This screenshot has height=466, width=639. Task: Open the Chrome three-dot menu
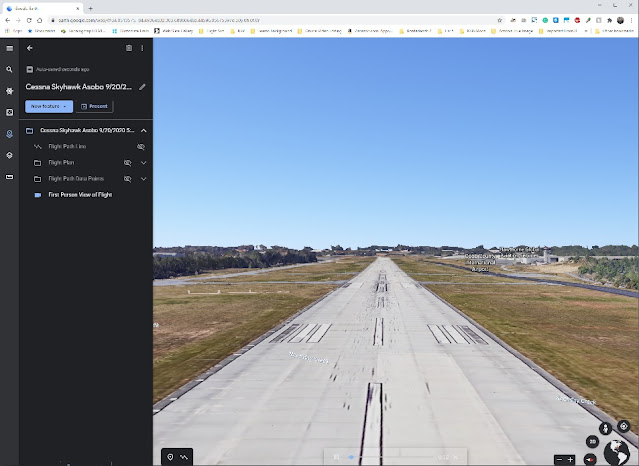coord(632,20)
